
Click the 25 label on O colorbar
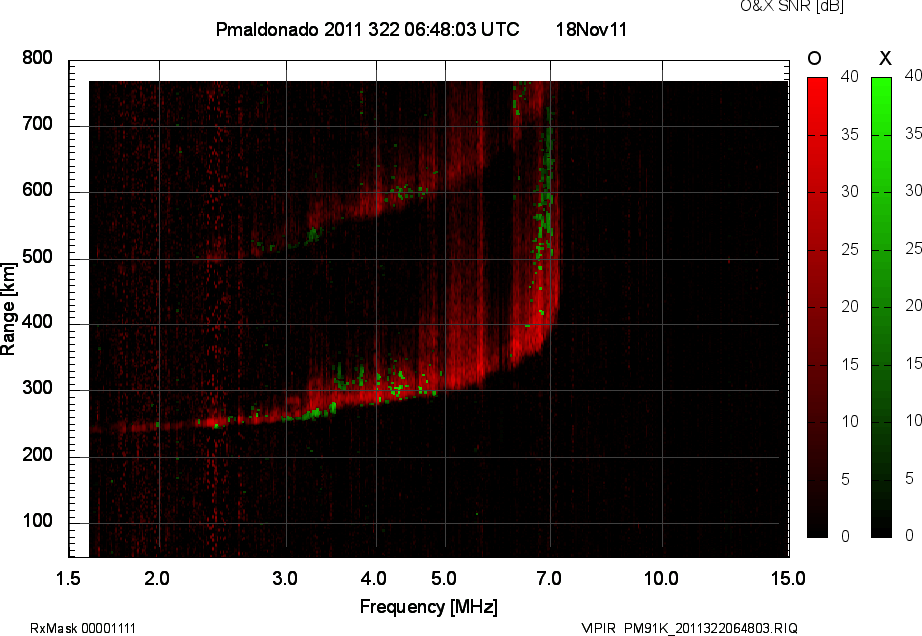pos(850,250)
